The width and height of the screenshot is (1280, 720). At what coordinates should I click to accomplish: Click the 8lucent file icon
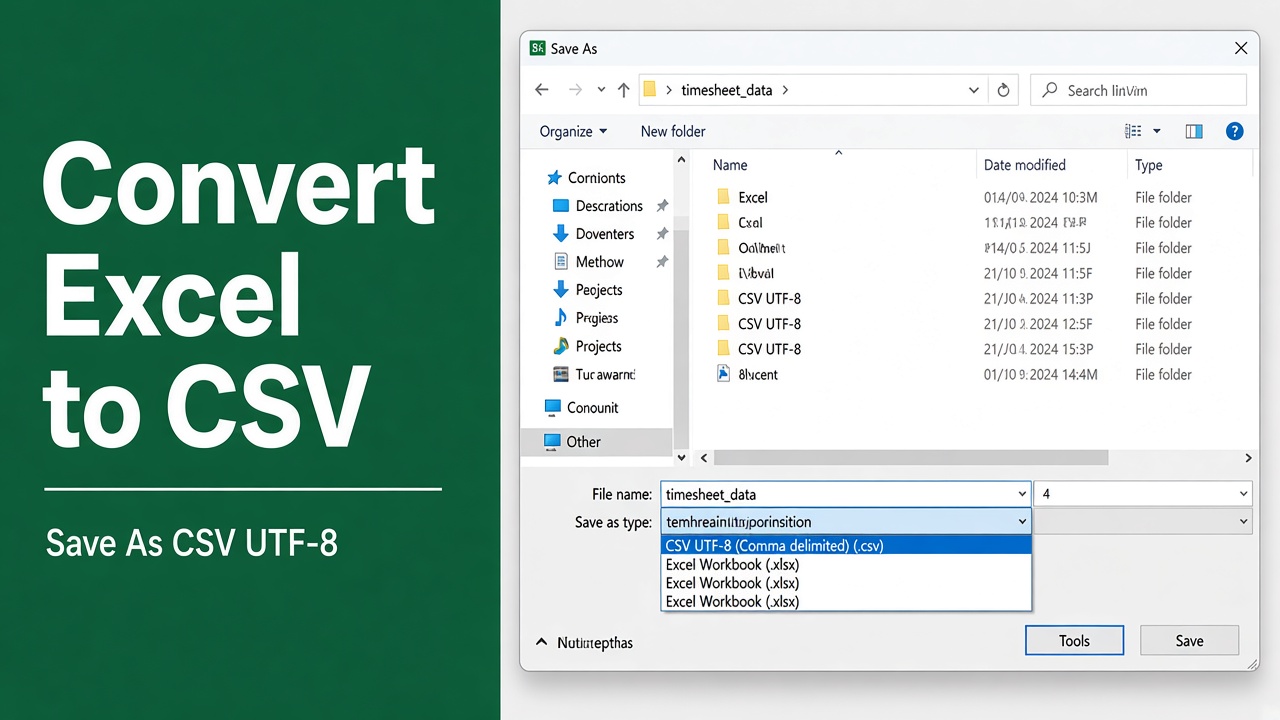(x=724, y=374)
